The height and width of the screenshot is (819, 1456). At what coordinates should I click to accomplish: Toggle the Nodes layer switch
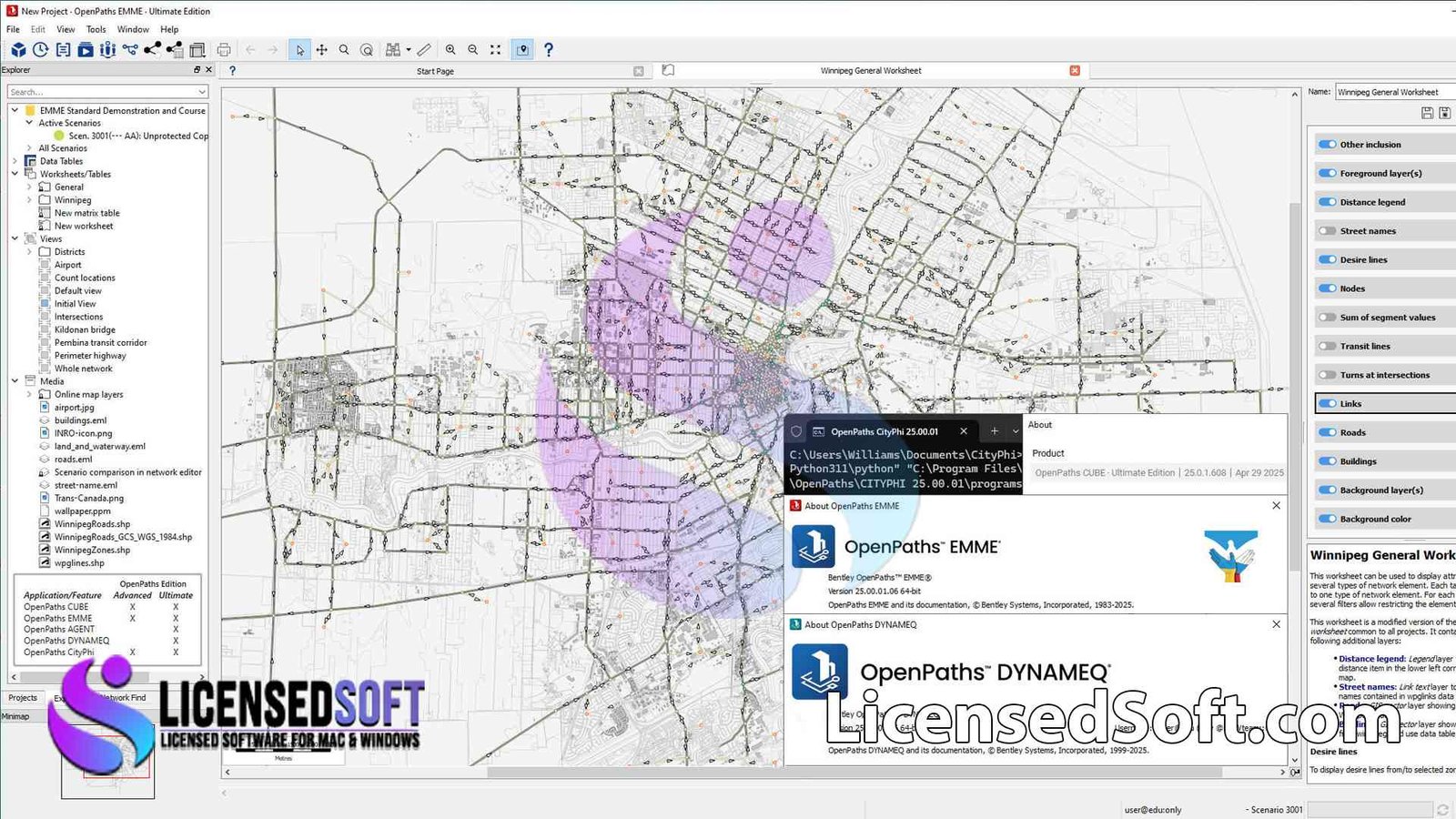[x=1328, y=288]
